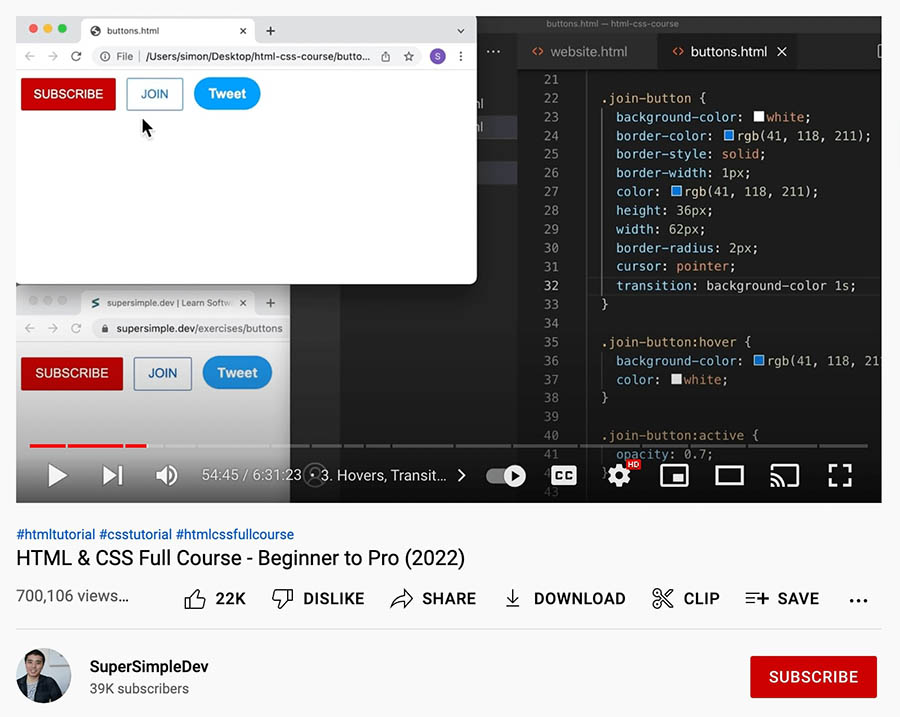Open the #htmltutorial hashtag link
Viewport: 900px width, 717px height.
[x=56, y=534]
